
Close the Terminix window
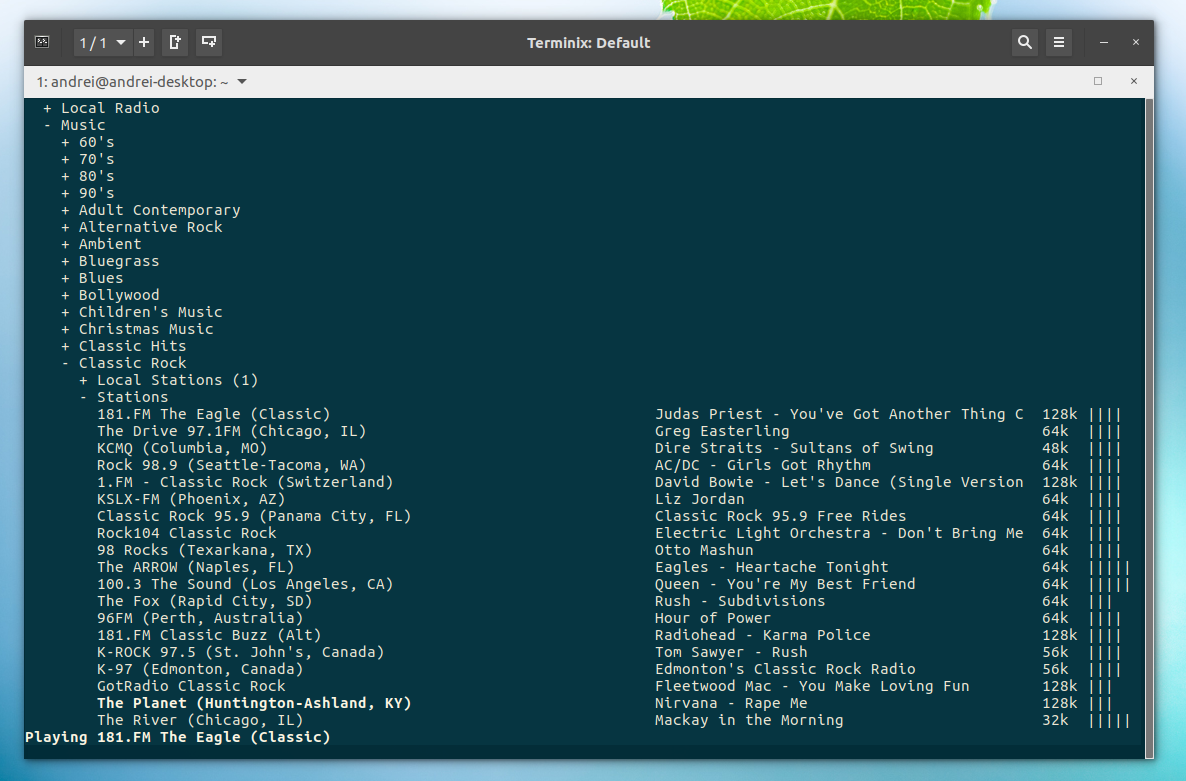click(x=1135, y=42)
